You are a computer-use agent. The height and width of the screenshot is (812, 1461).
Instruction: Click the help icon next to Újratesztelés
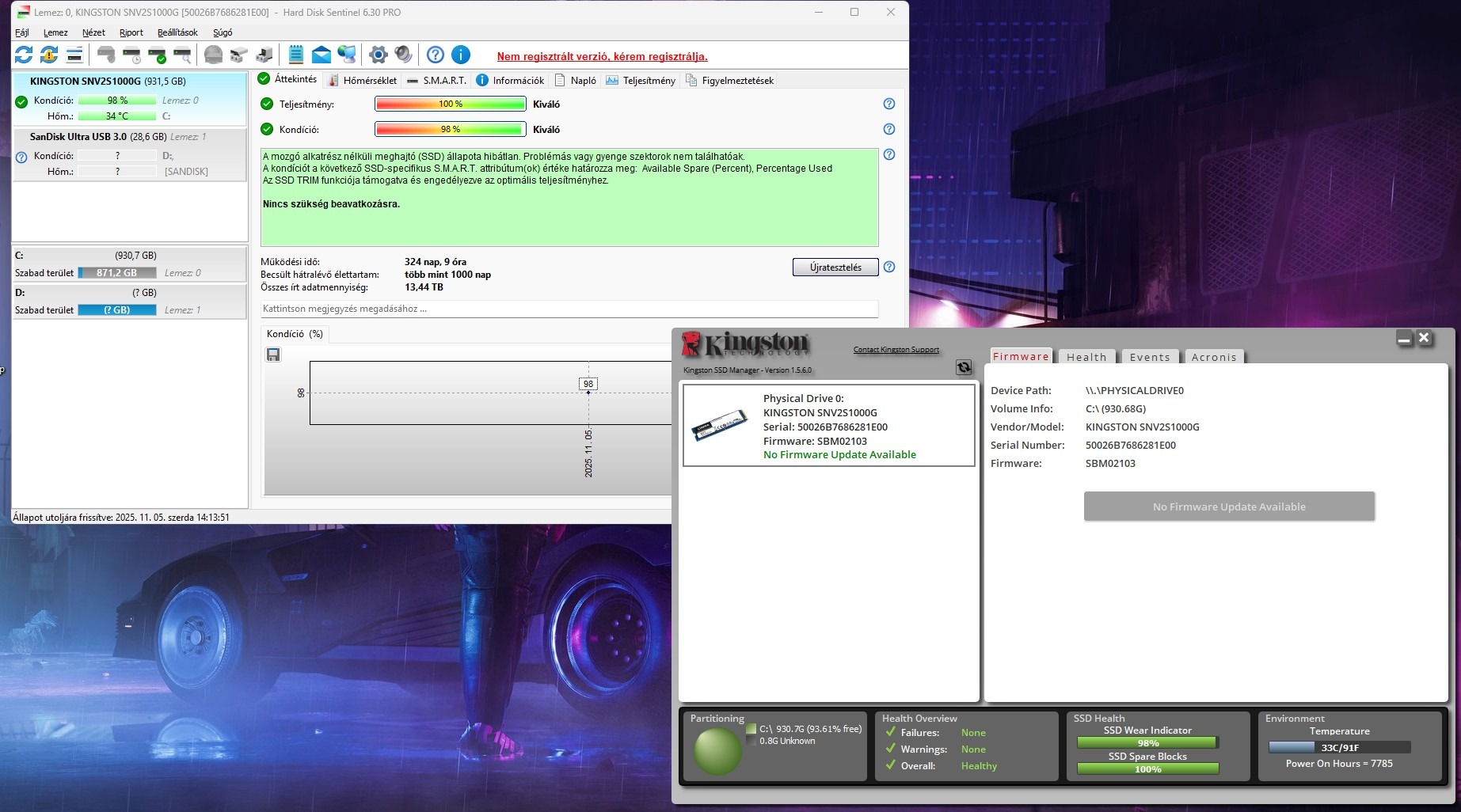click(889, 267)
